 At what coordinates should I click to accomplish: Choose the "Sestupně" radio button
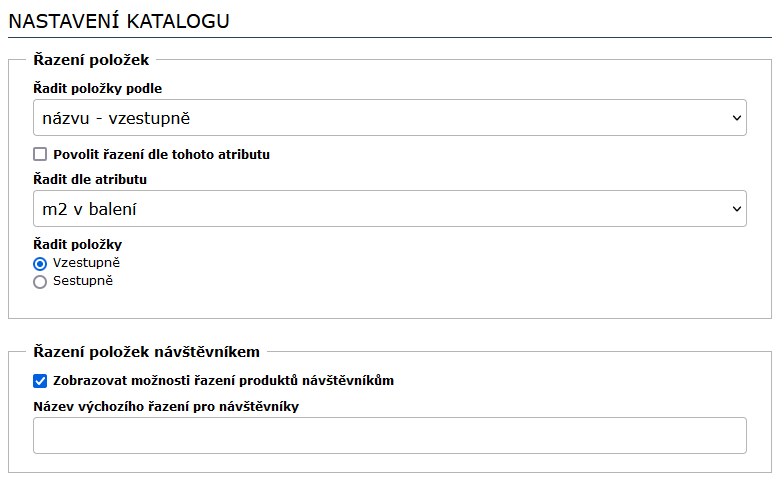pyautogui.click(x=40, y=281)
